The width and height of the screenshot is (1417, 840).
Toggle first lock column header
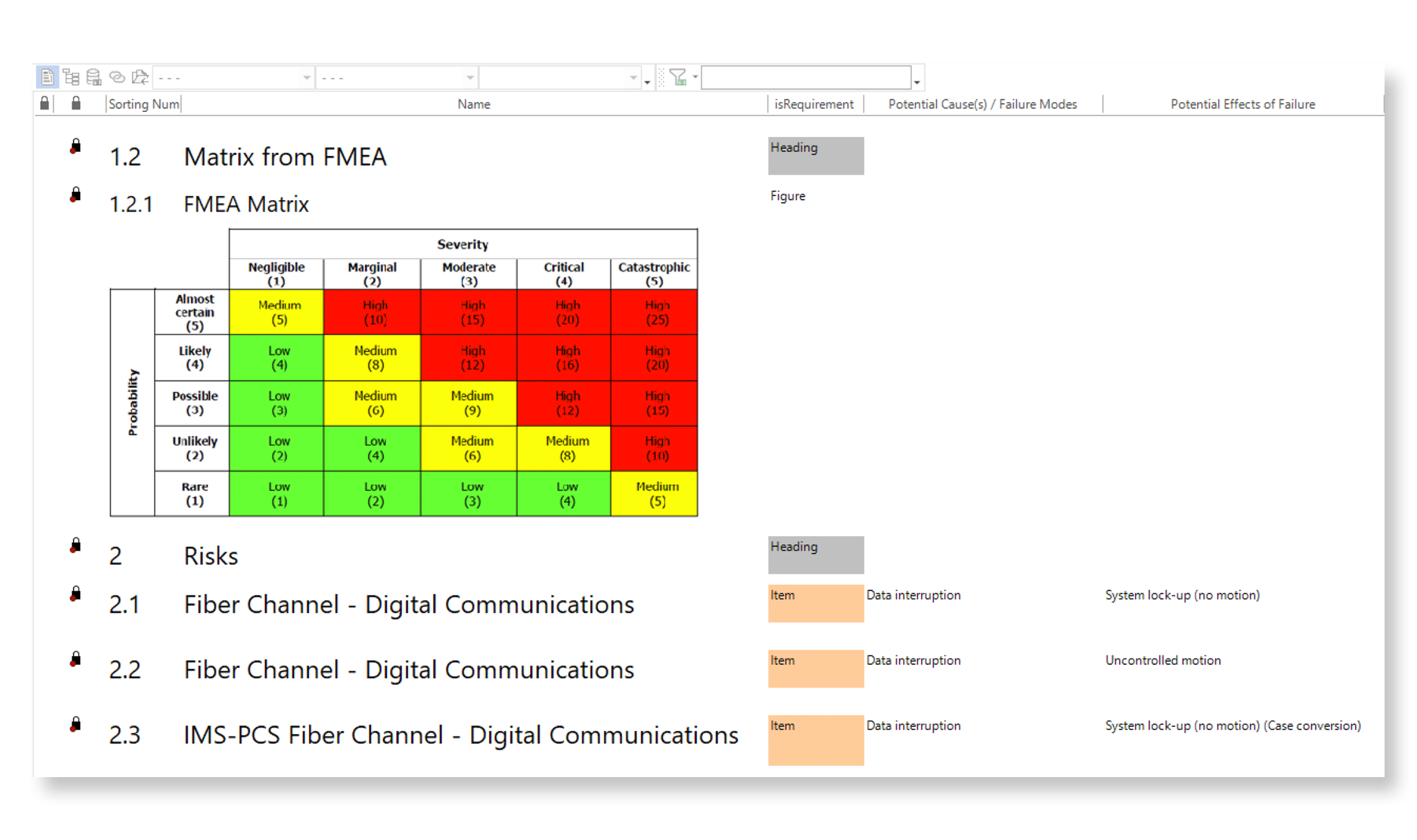coord(45,104)
